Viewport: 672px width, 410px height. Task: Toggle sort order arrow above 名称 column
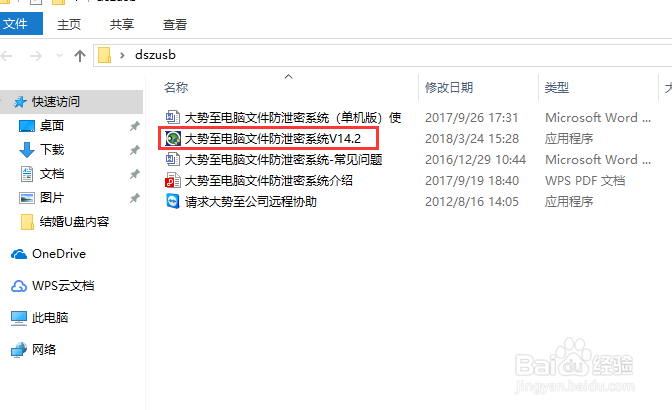tap(288, 77)
